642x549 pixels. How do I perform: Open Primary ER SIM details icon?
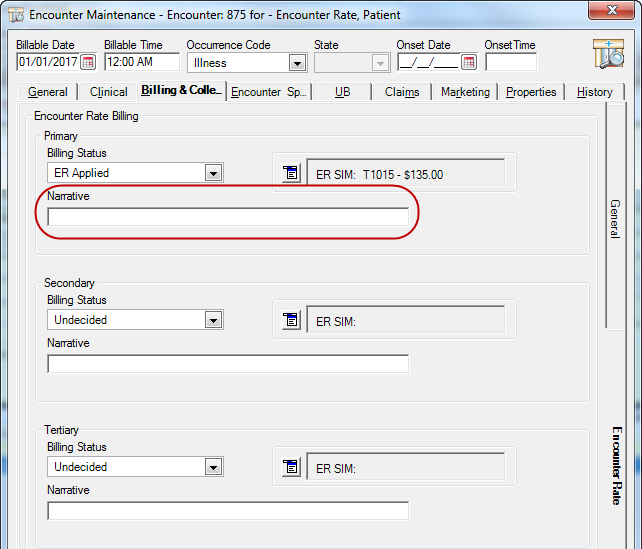[x=291, y=173]
